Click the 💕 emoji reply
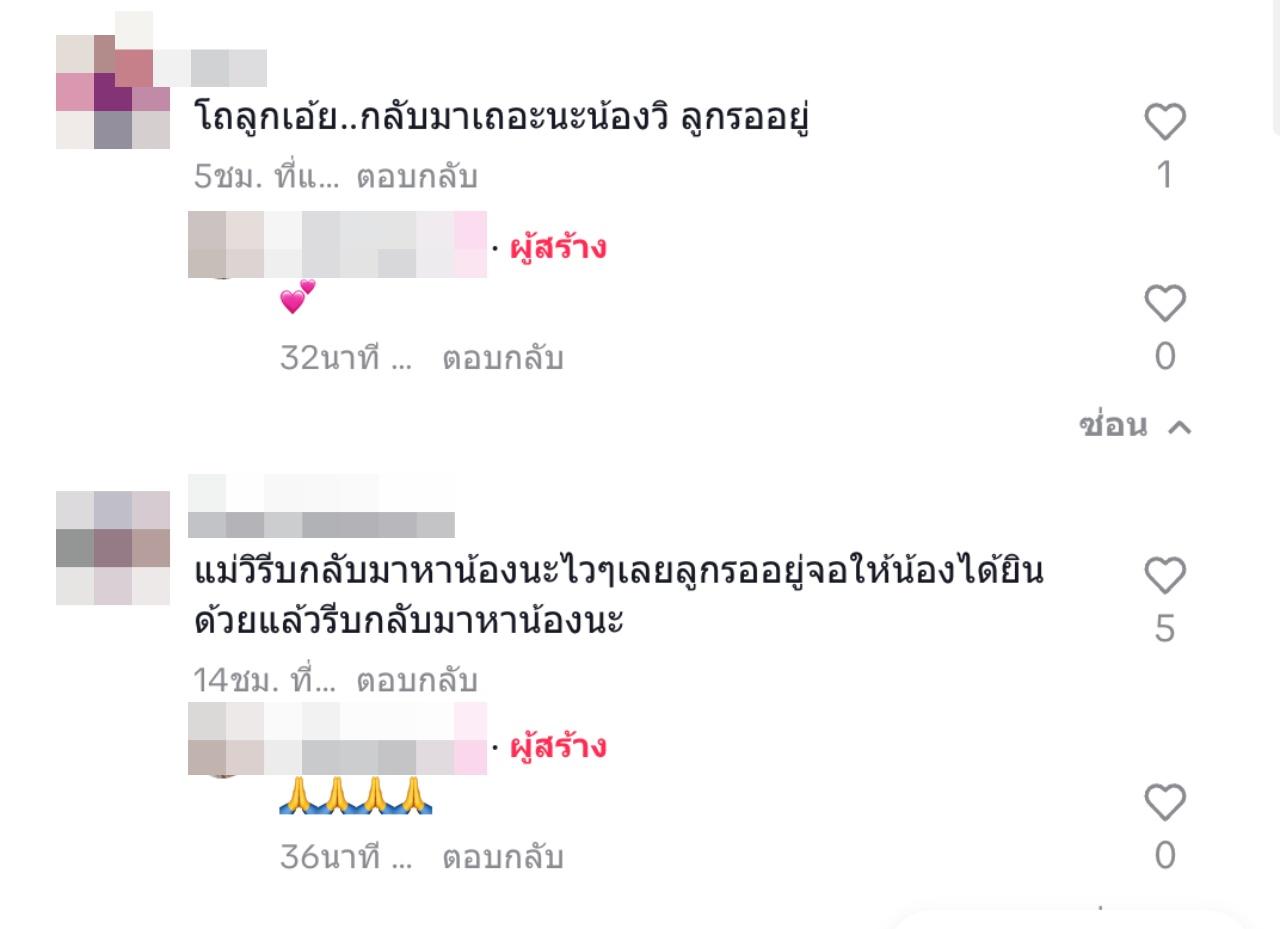This screenshot has height=929, width=1280. click(298, 298)
